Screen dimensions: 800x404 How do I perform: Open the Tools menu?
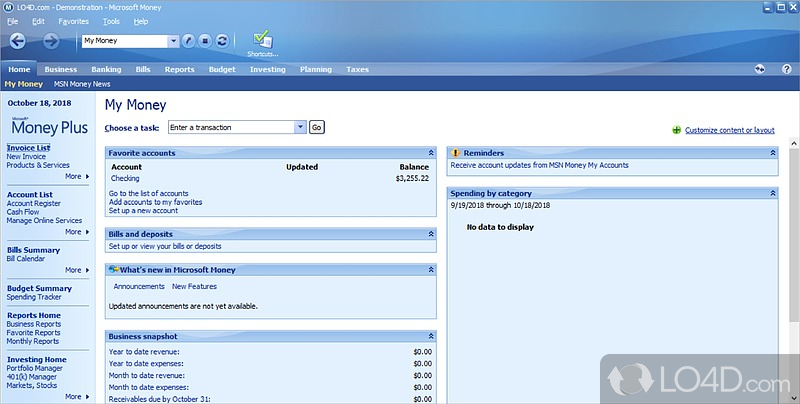(x=111, y=21)
